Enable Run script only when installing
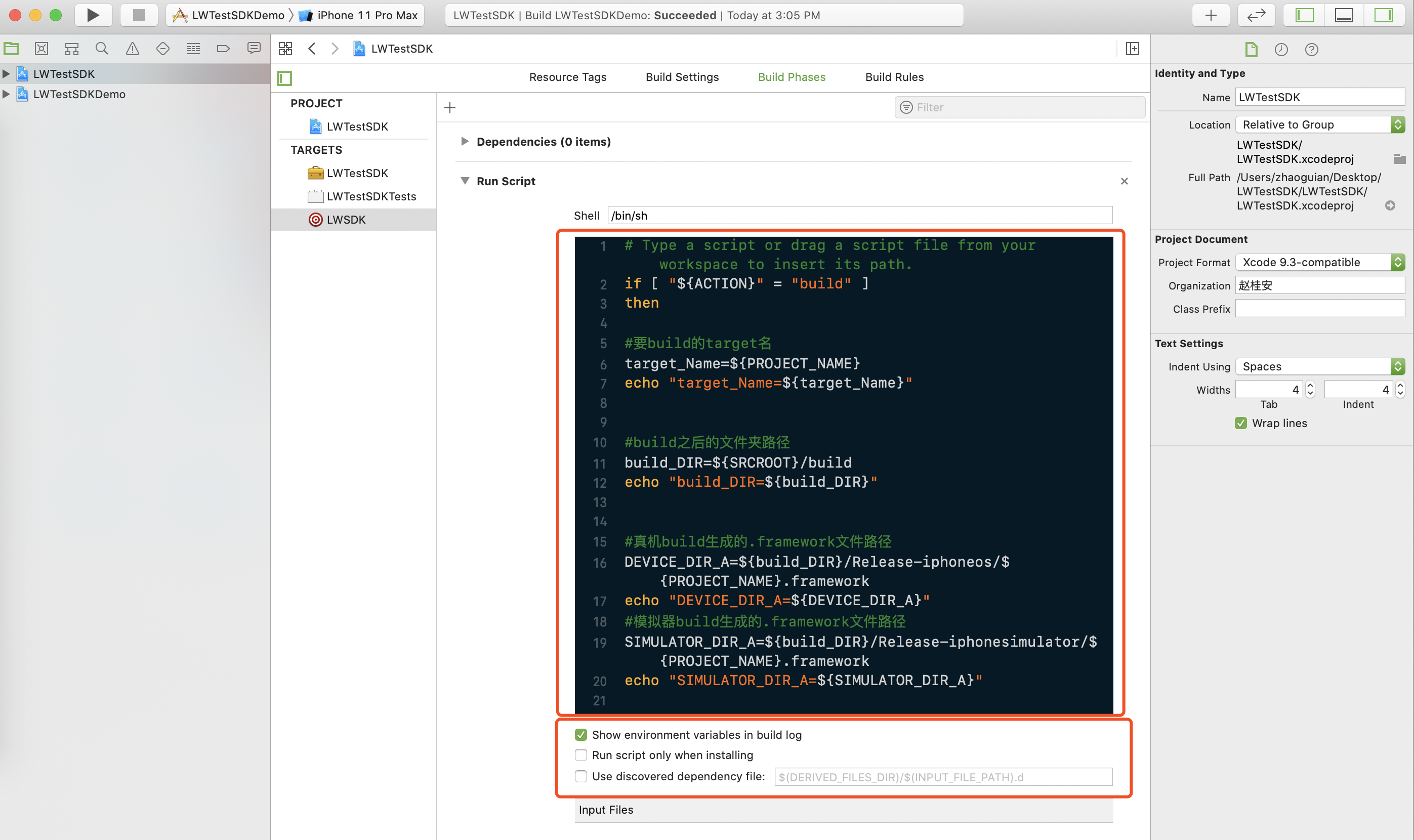Viewport: 1414px width, 840px height. pyautogui.click(x=581, y=755)
